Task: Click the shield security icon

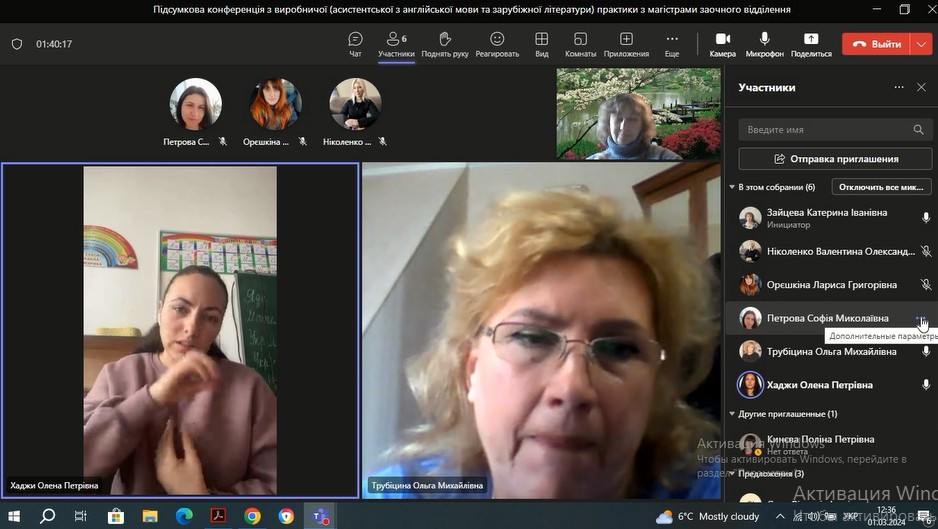Action: coord(17,44)
